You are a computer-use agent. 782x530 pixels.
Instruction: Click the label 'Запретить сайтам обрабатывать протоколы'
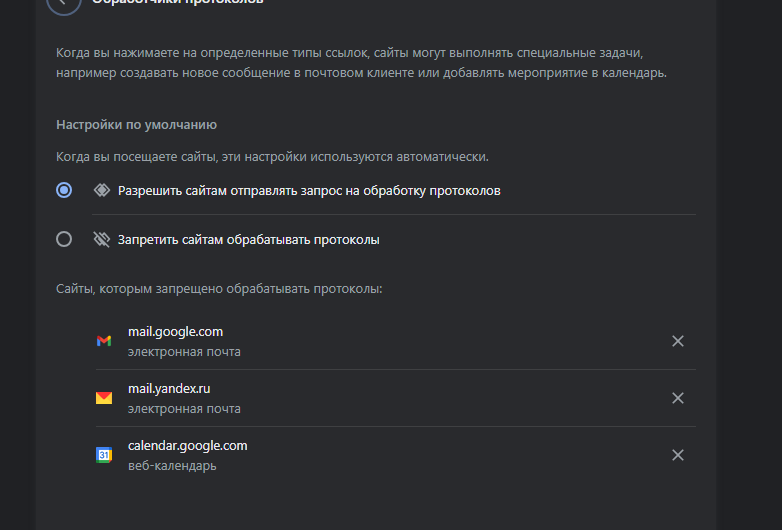248,240
